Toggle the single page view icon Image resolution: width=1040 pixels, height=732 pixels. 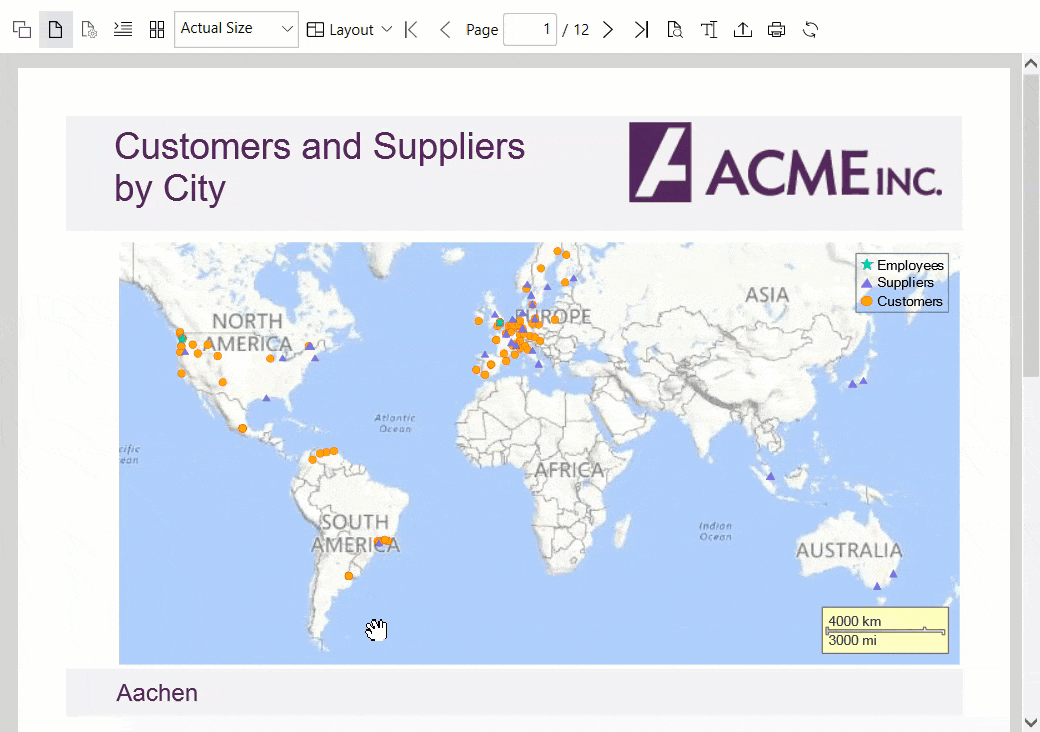(x=56, y=30)
